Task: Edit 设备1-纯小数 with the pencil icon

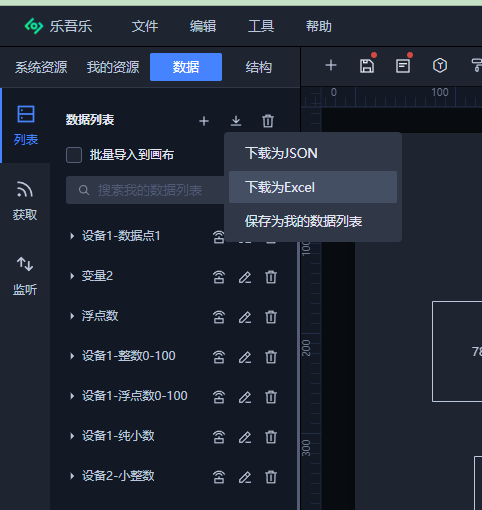Action: 245,437
